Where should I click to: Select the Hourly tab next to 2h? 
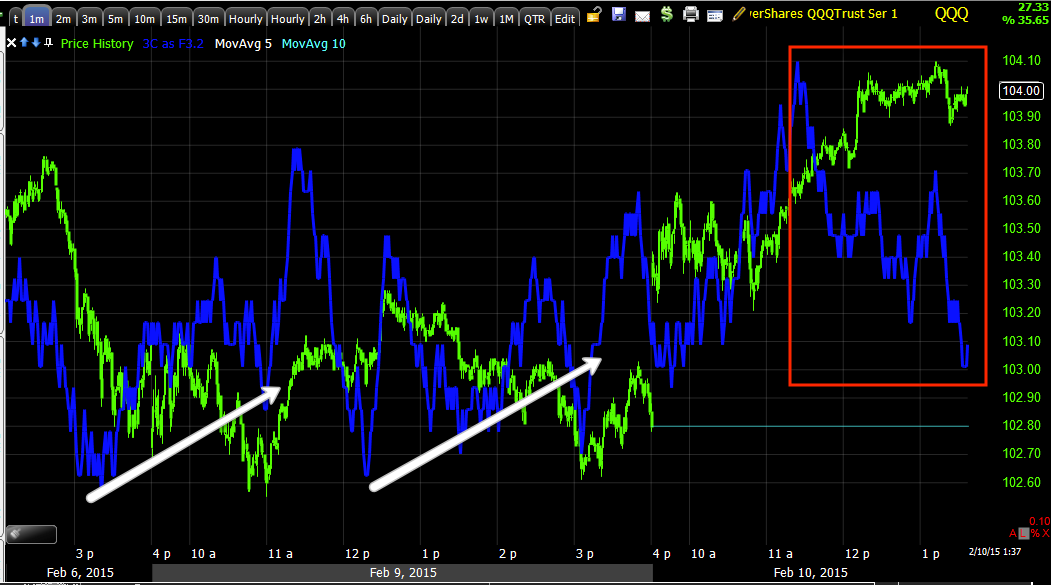point(288,19)
